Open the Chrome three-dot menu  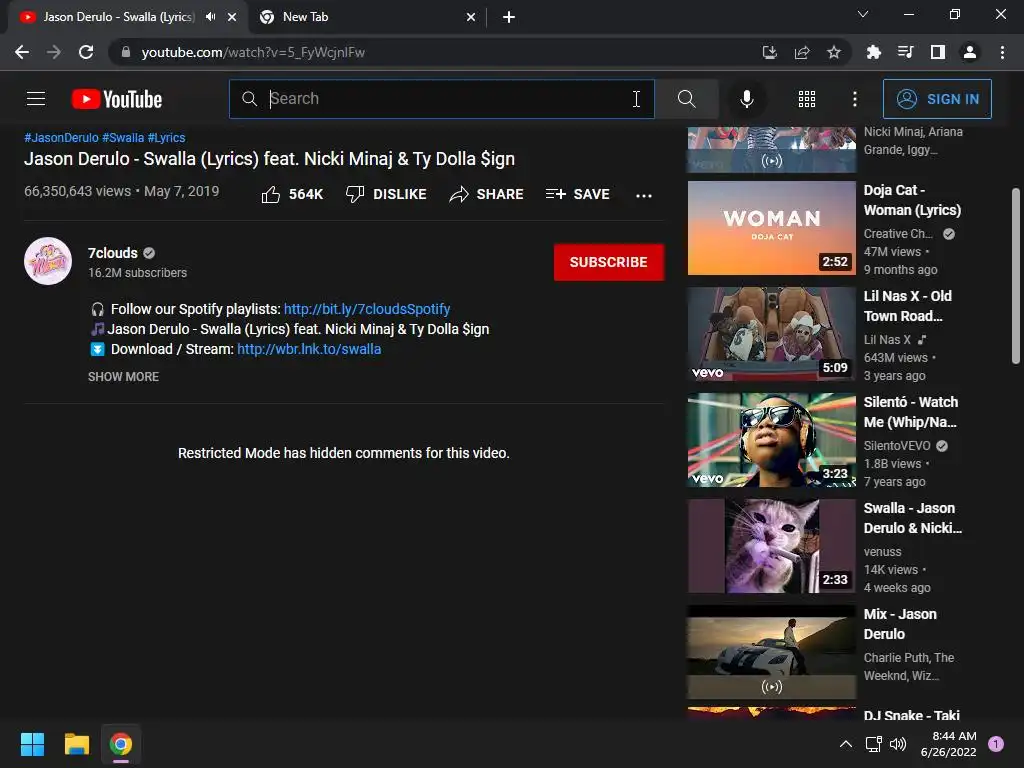coord(1002,52)
